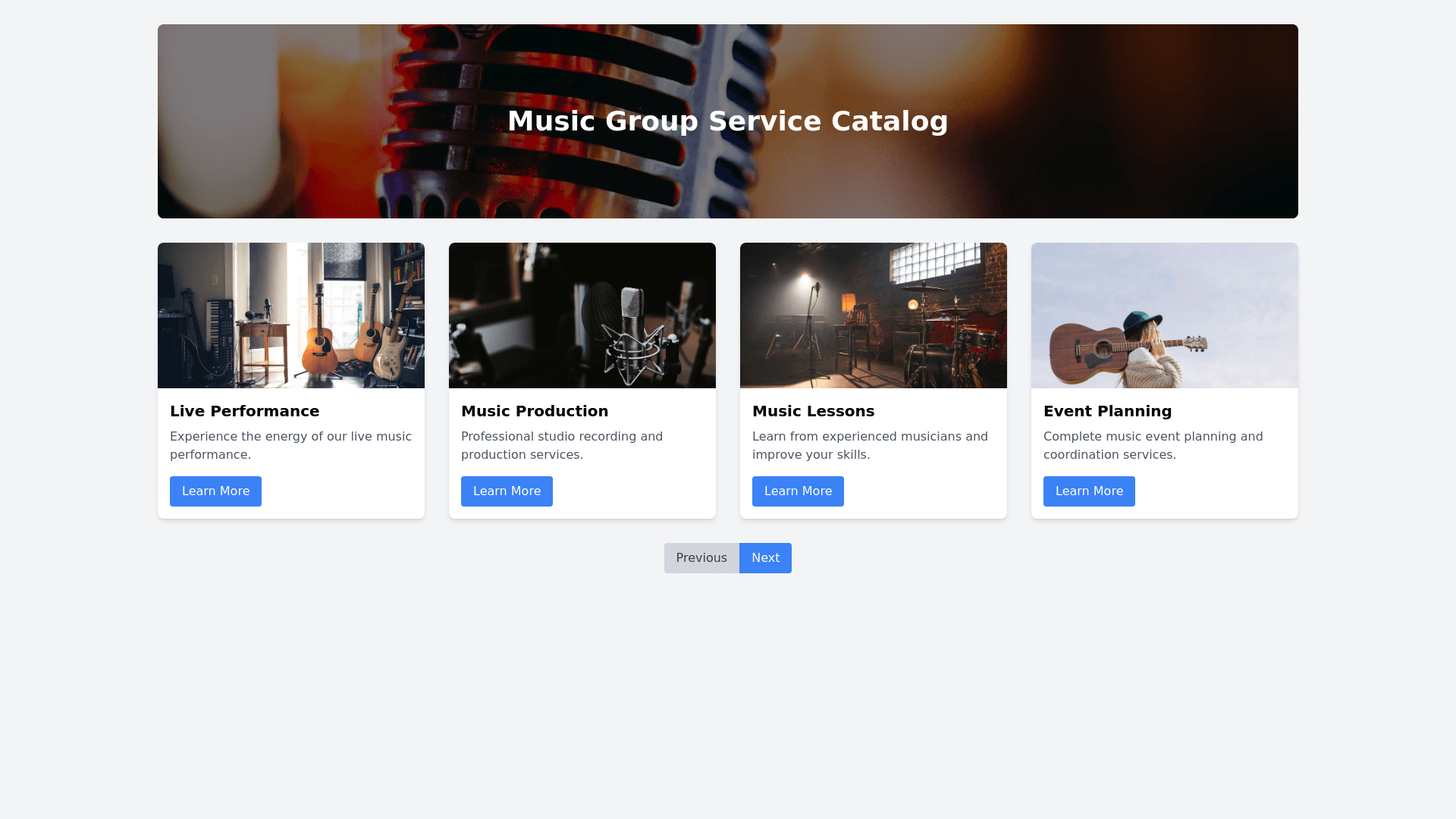The image size is (1456, 819).
Task: Select the Music Production description text
Action: 561,446
